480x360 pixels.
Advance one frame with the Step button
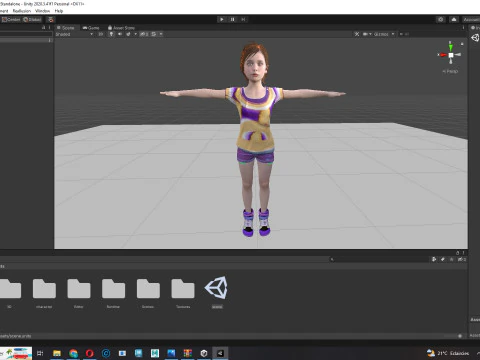click(243, 19)
